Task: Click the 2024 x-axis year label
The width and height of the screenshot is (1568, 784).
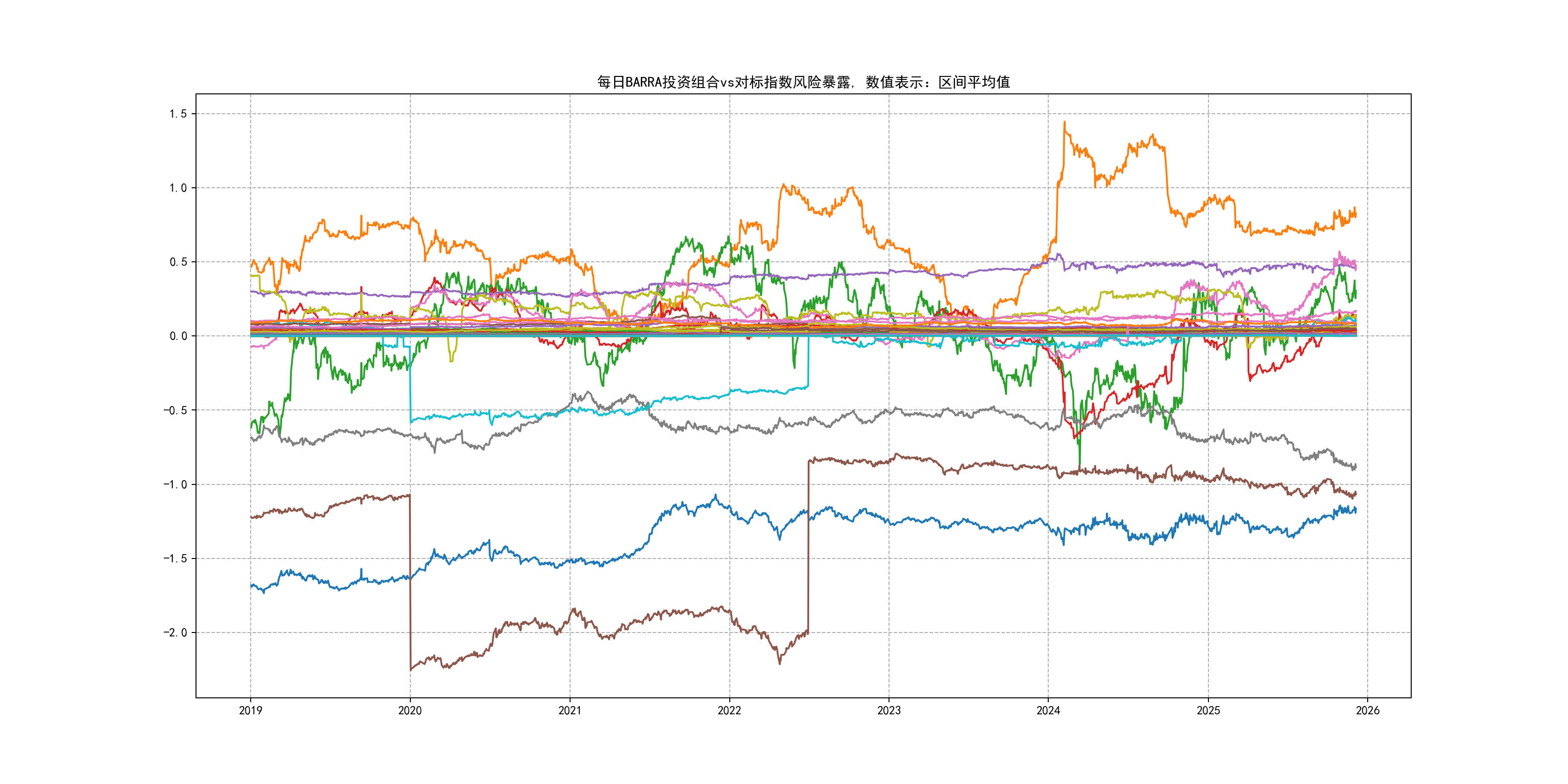Action: [1048, 710]
